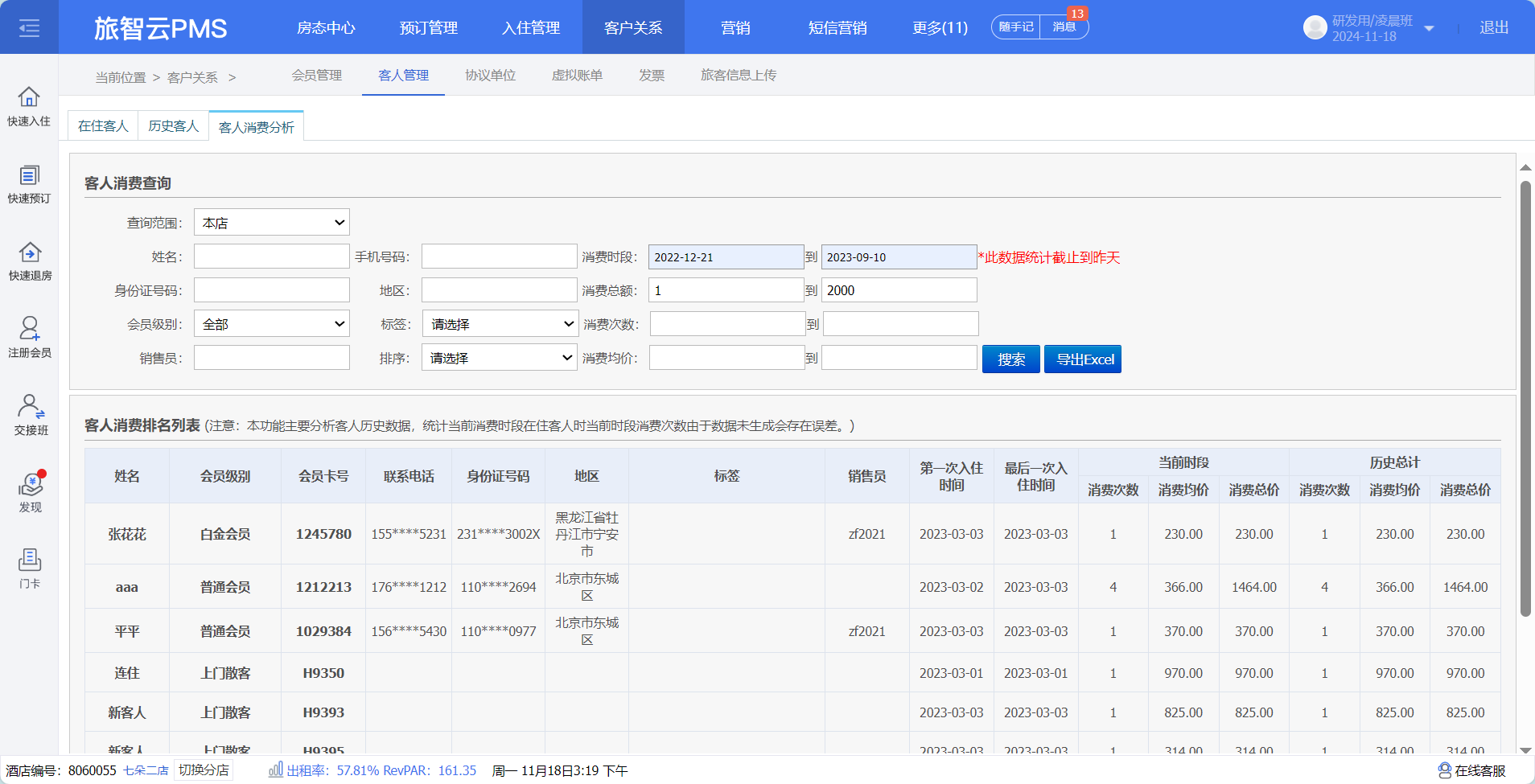The image size is (1535, 784).
Task: Open the 会员级别 dropdown showing 全部
Action: coord(272,324)
